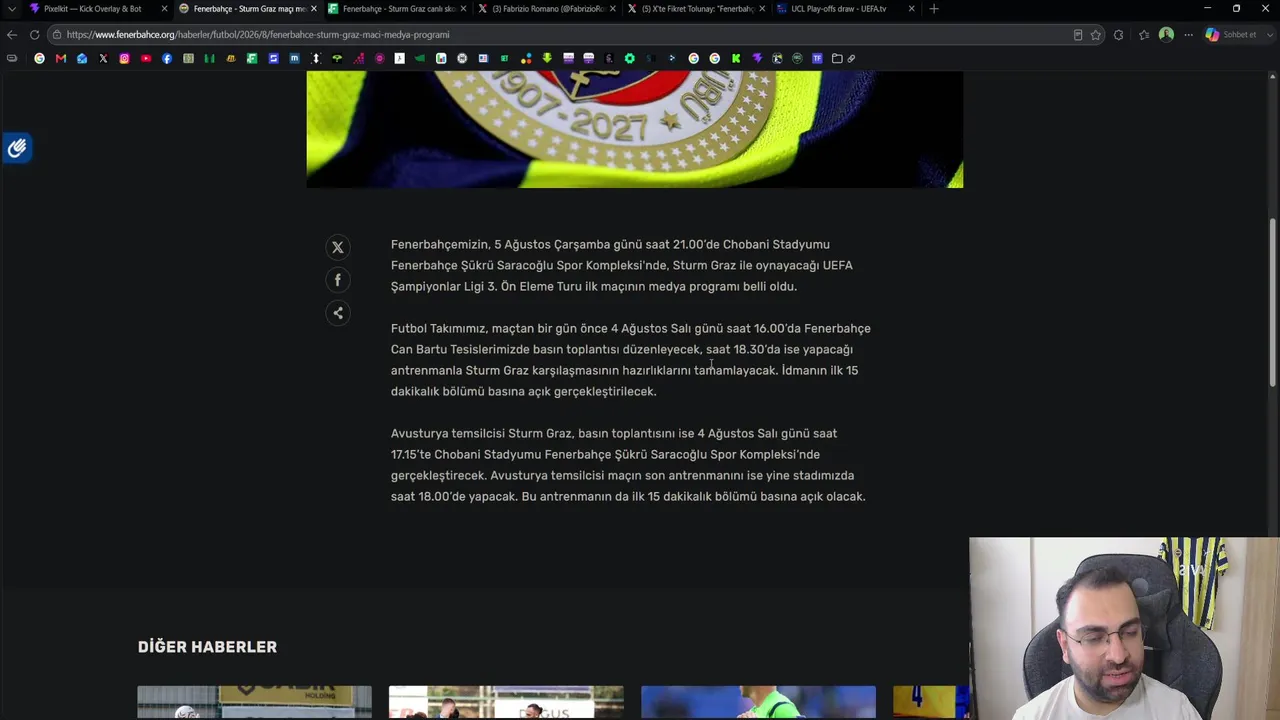Open a new browser tab
This screenshot has height=720, width=1280.
tap(934, 9)
